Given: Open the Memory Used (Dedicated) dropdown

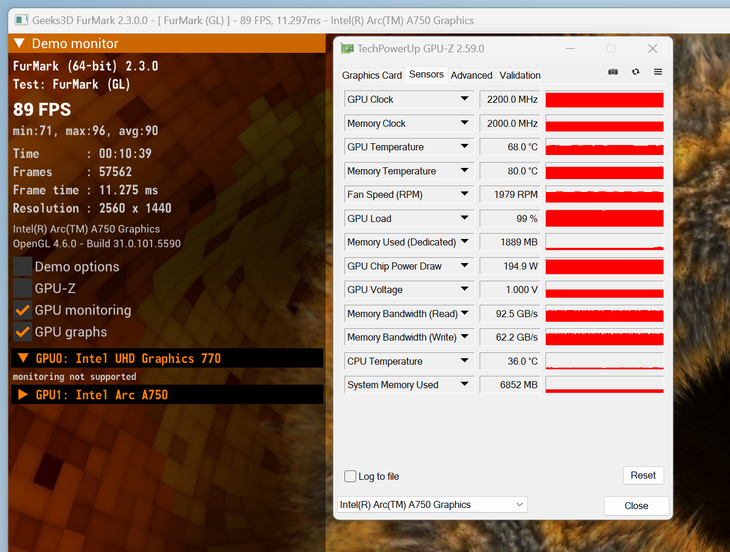Looking at the screenshot, I should pos(464,242).
